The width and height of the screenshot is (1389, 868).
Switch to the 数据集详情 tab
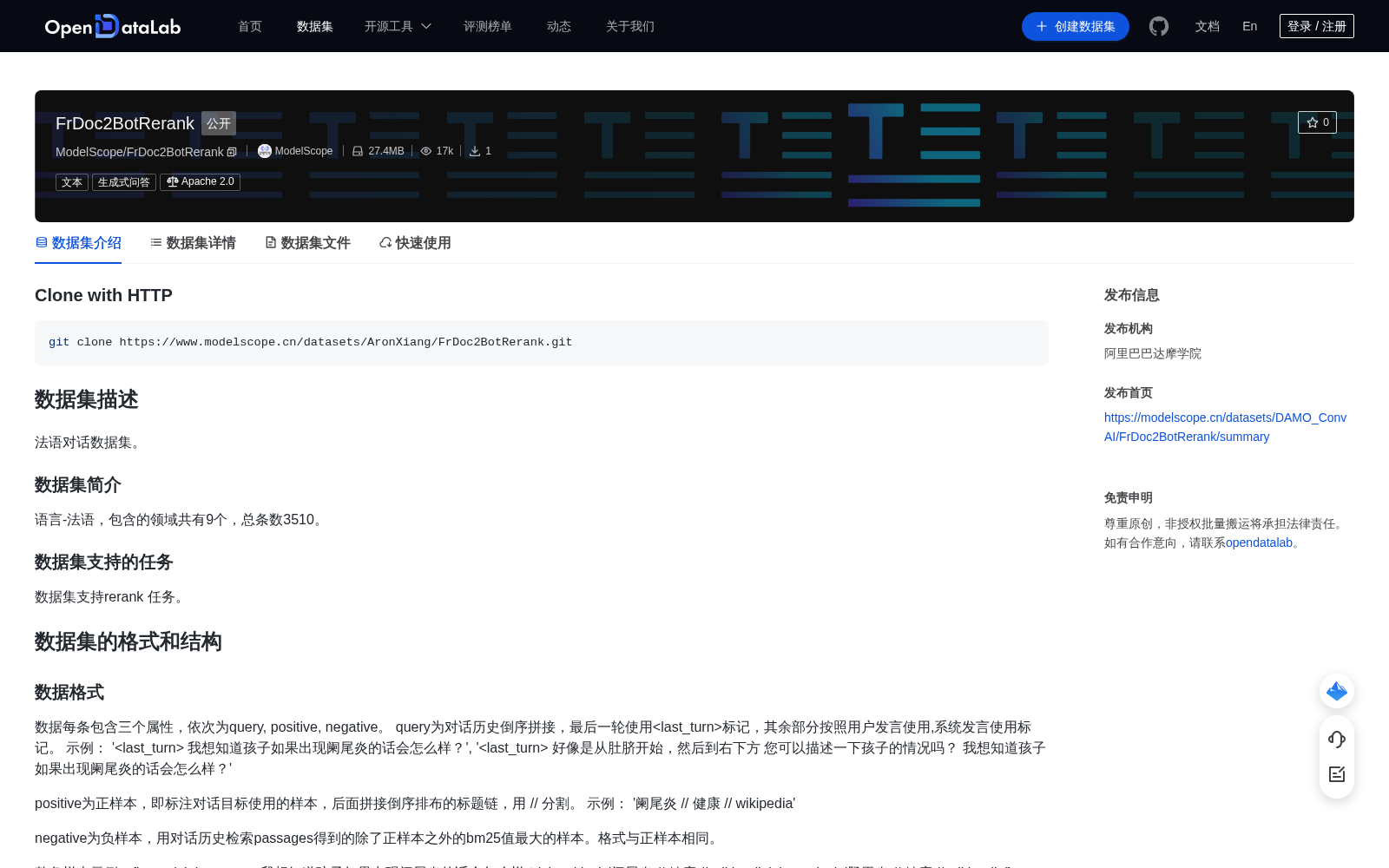(193, 243)
